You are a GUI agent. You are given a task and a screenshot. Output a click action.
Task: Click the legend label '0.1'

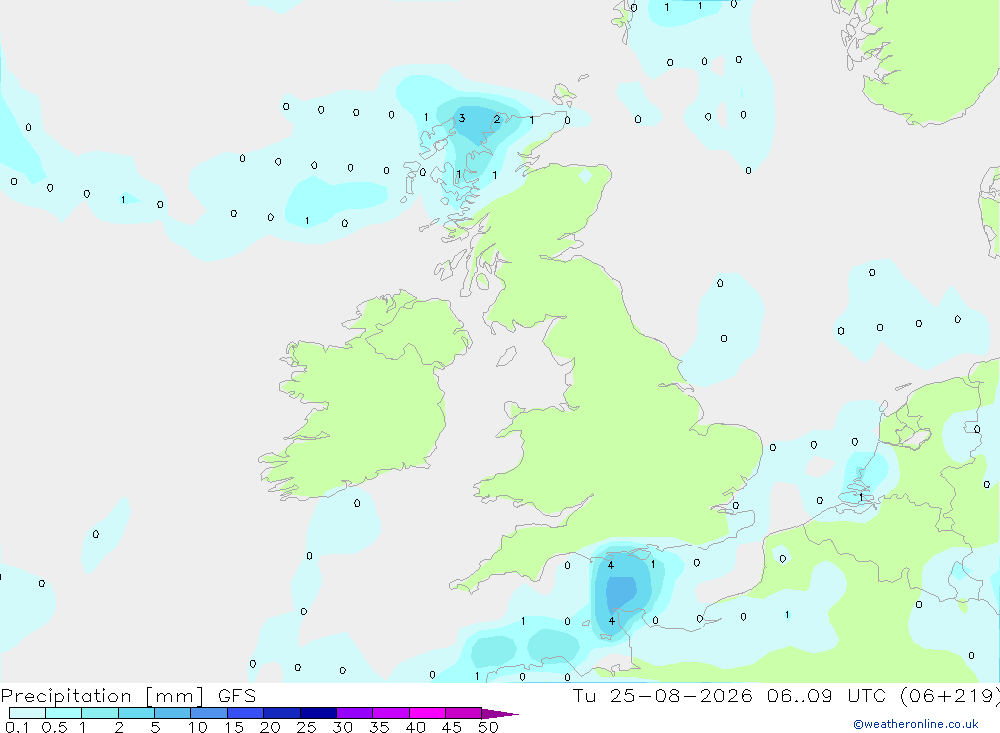17,727
